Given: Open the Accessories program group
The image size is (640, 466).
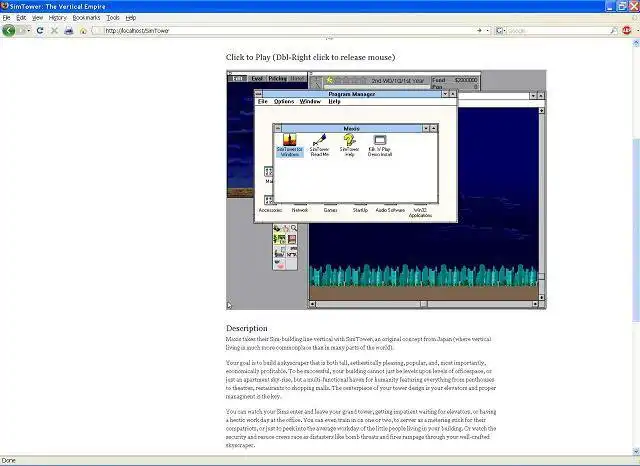Looking at the screenshot, I should [270, 205].
